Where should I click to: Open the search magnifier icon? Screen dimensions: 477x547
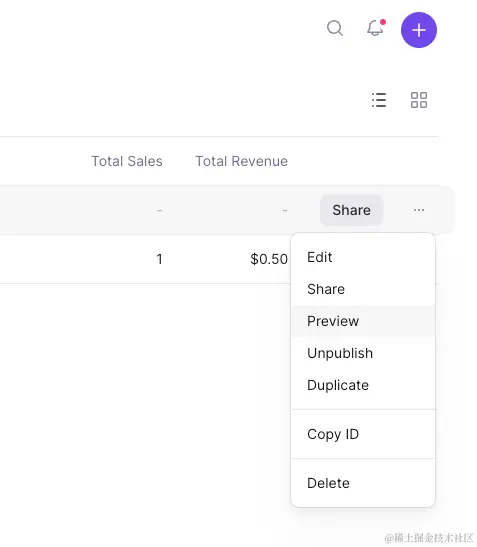335,28
